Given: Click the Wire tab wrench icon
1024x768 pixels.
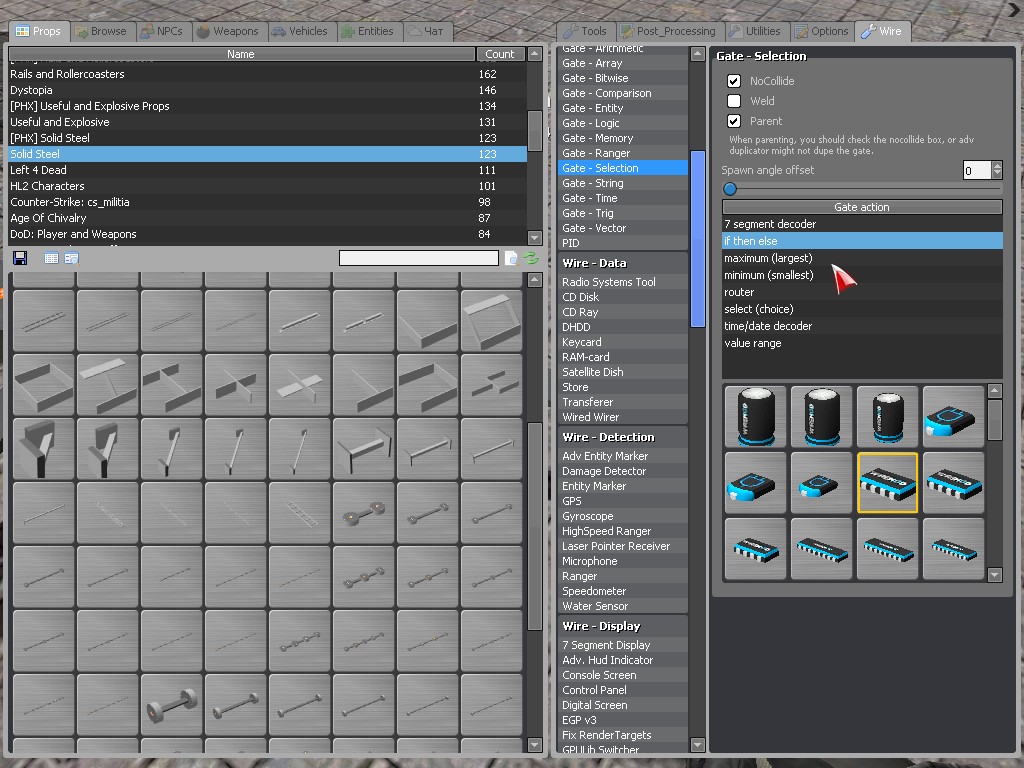Looking at the screenshot, I should pos(868,31).
